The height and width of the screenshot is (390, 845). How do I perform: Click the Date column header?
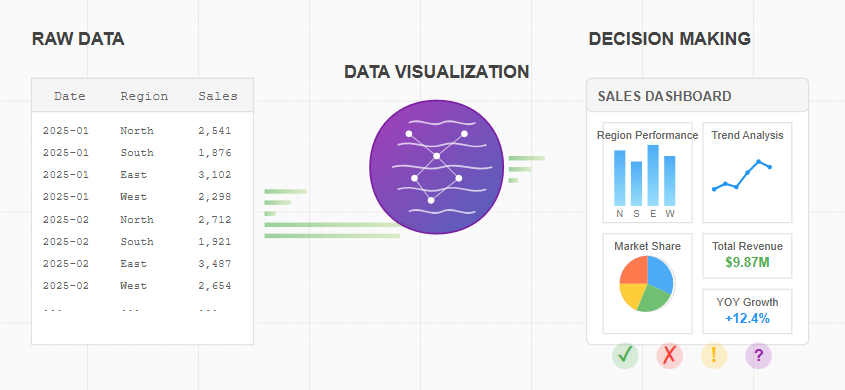[70, 96]
